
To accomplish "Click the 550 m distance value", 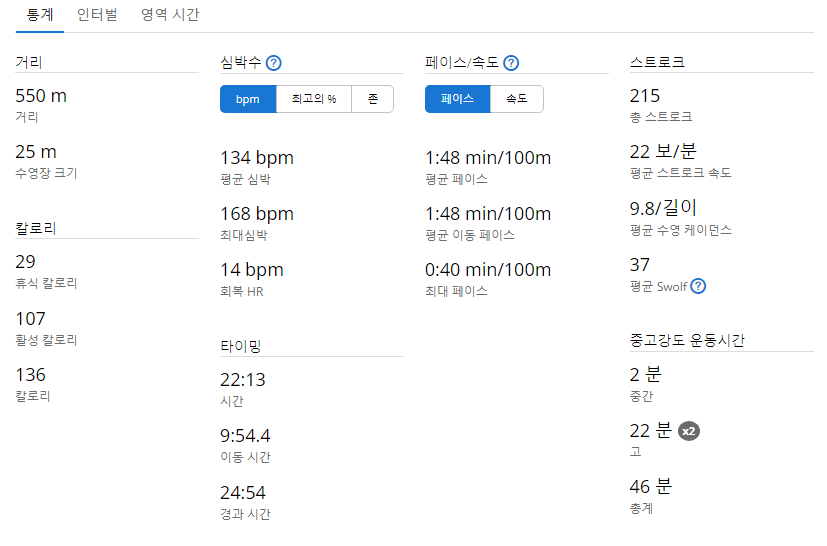I will pos(41,96).
